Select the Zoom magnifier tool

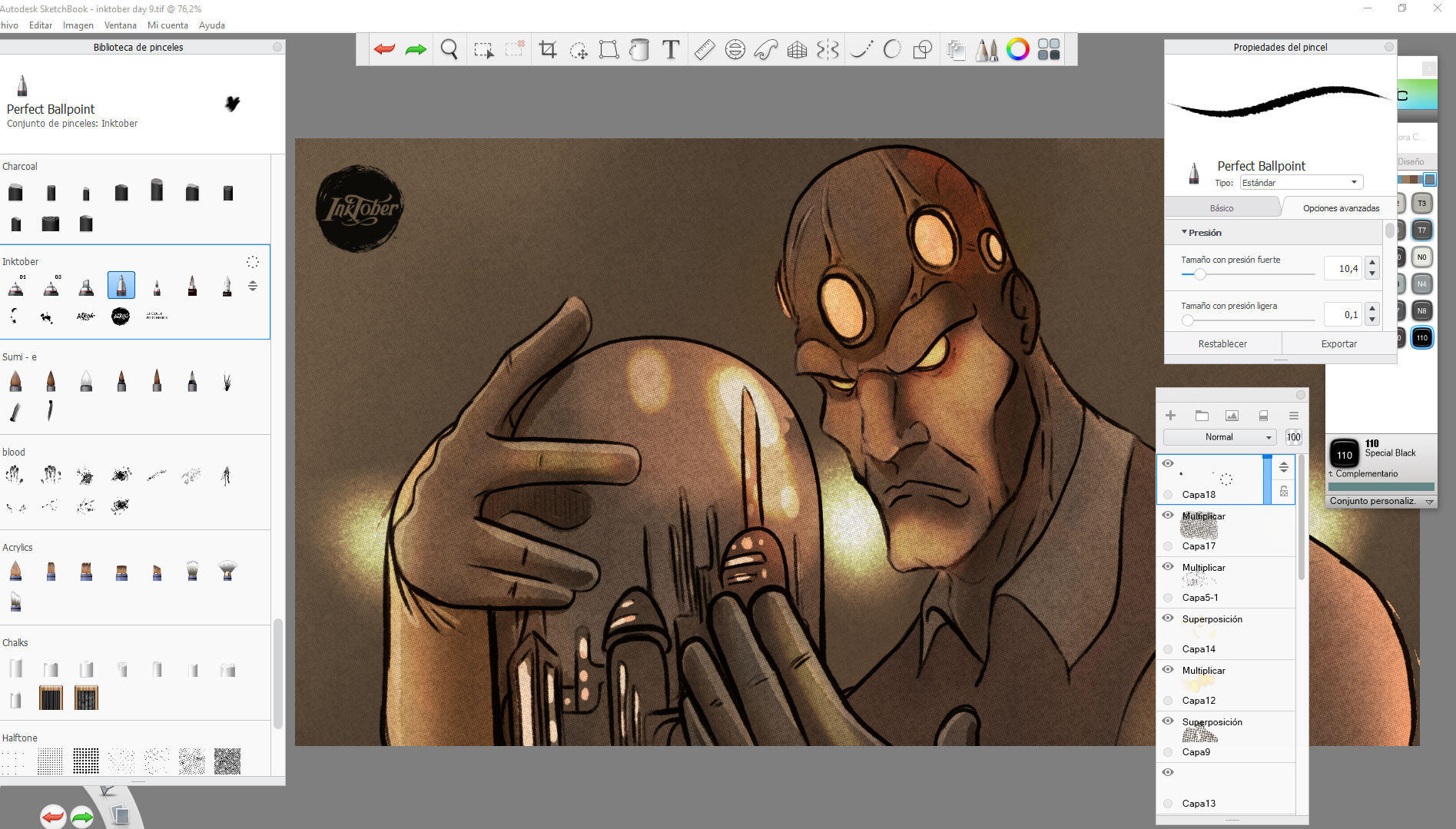449,50
